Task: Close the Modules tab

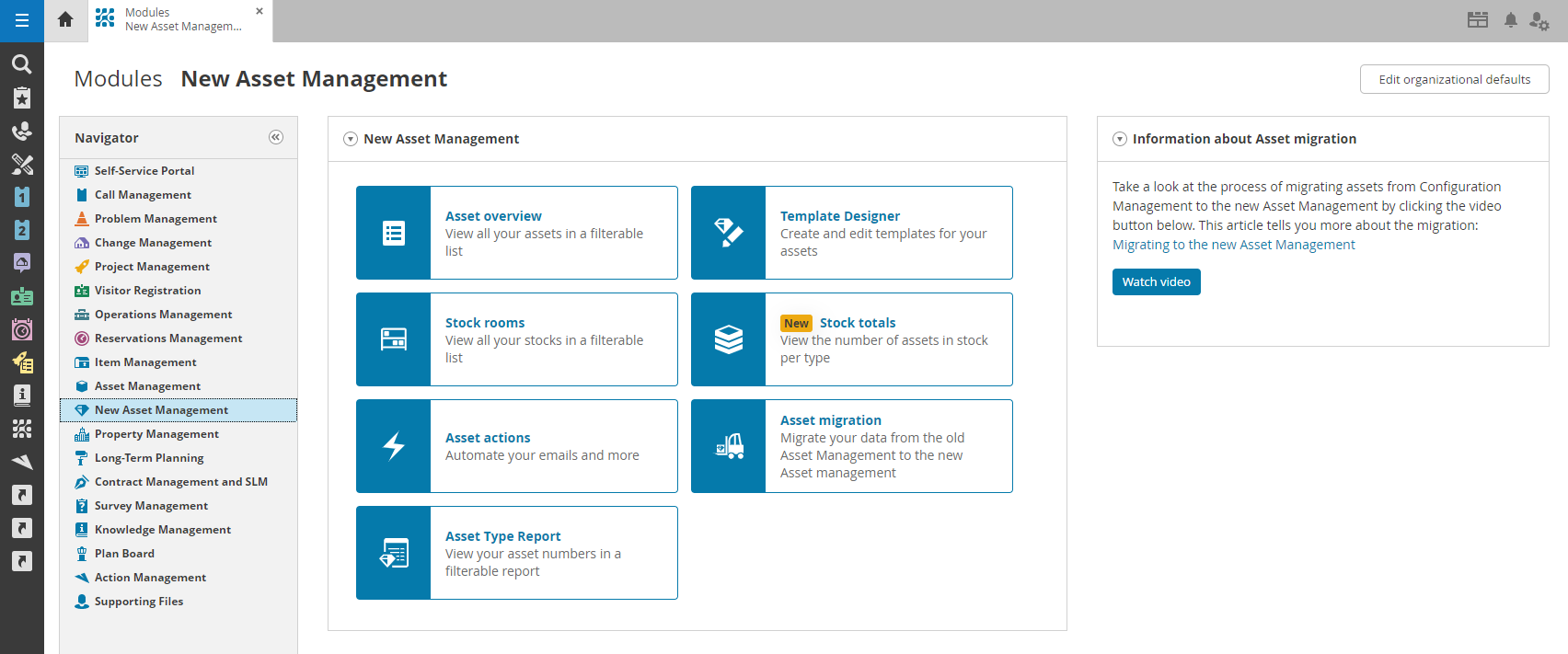Action: coord(259,11)
